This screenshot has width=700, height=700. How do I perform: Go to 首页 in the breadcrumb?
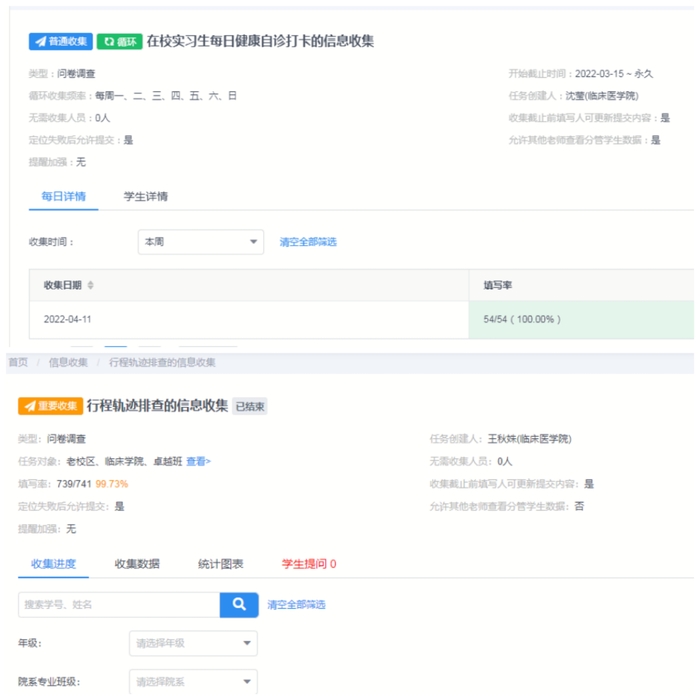18,362
